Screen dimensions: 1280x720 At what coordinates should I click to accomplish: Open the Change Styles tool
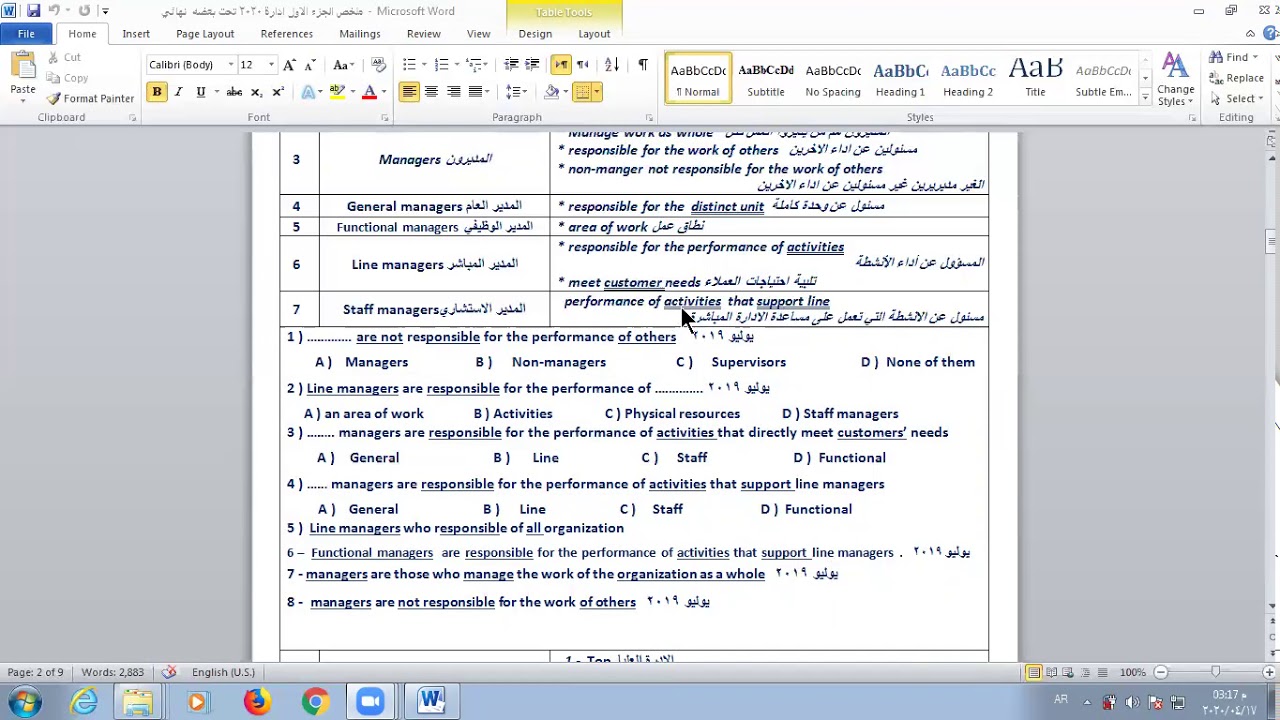tap(1176, 78)
